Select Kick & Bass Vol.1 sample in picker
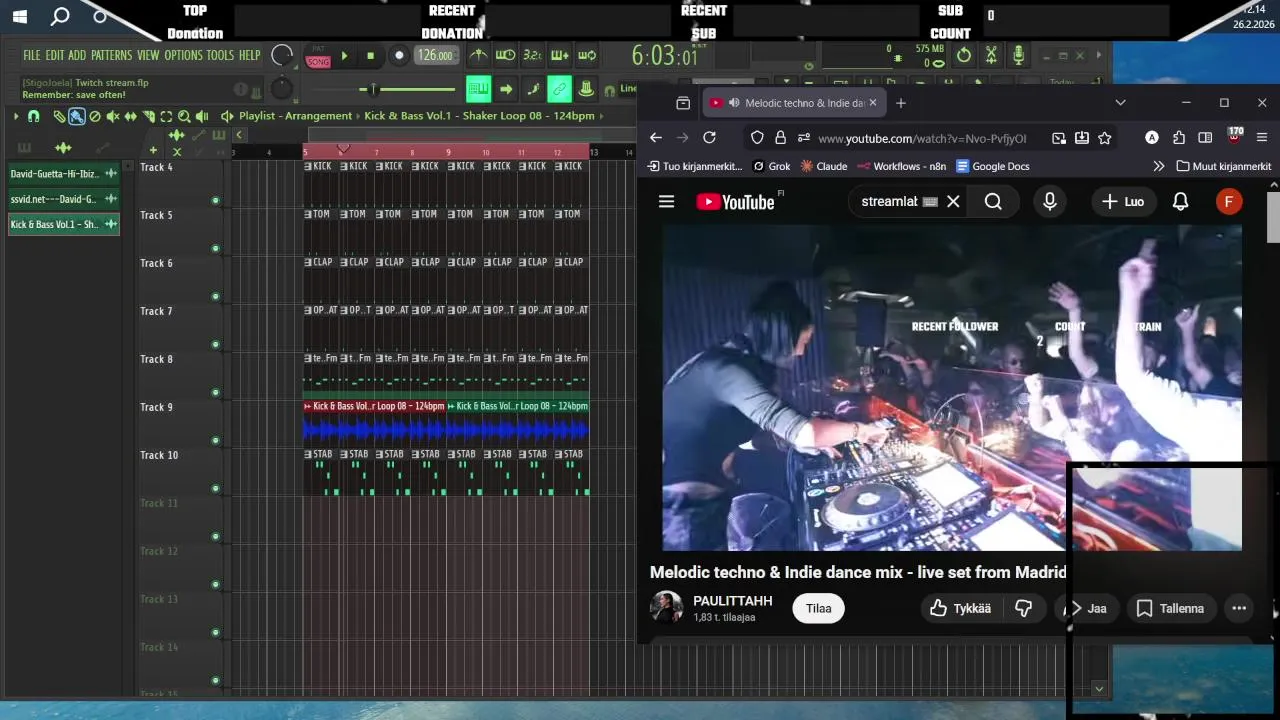This screenshot has width=1280, height=720. 63,224
